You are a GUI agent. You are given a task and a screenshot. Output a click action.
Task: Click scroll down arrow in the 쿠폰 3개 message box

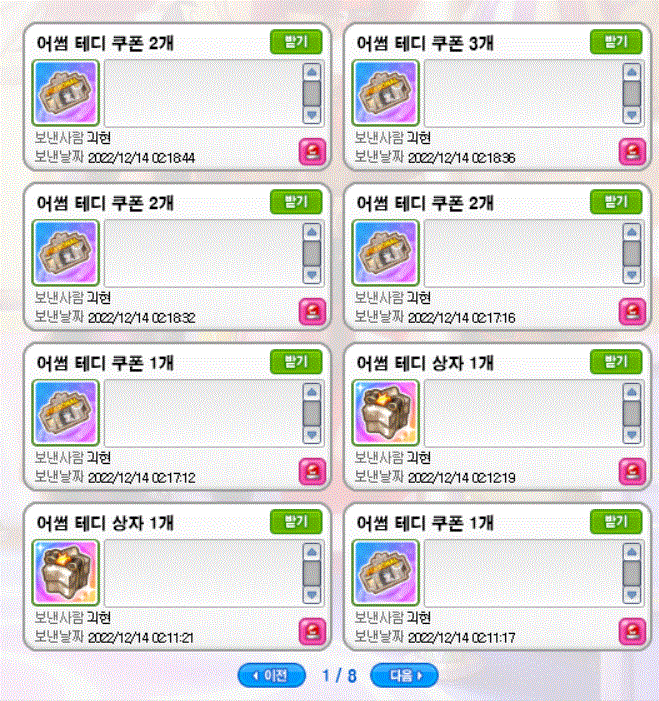coord(632,115)
